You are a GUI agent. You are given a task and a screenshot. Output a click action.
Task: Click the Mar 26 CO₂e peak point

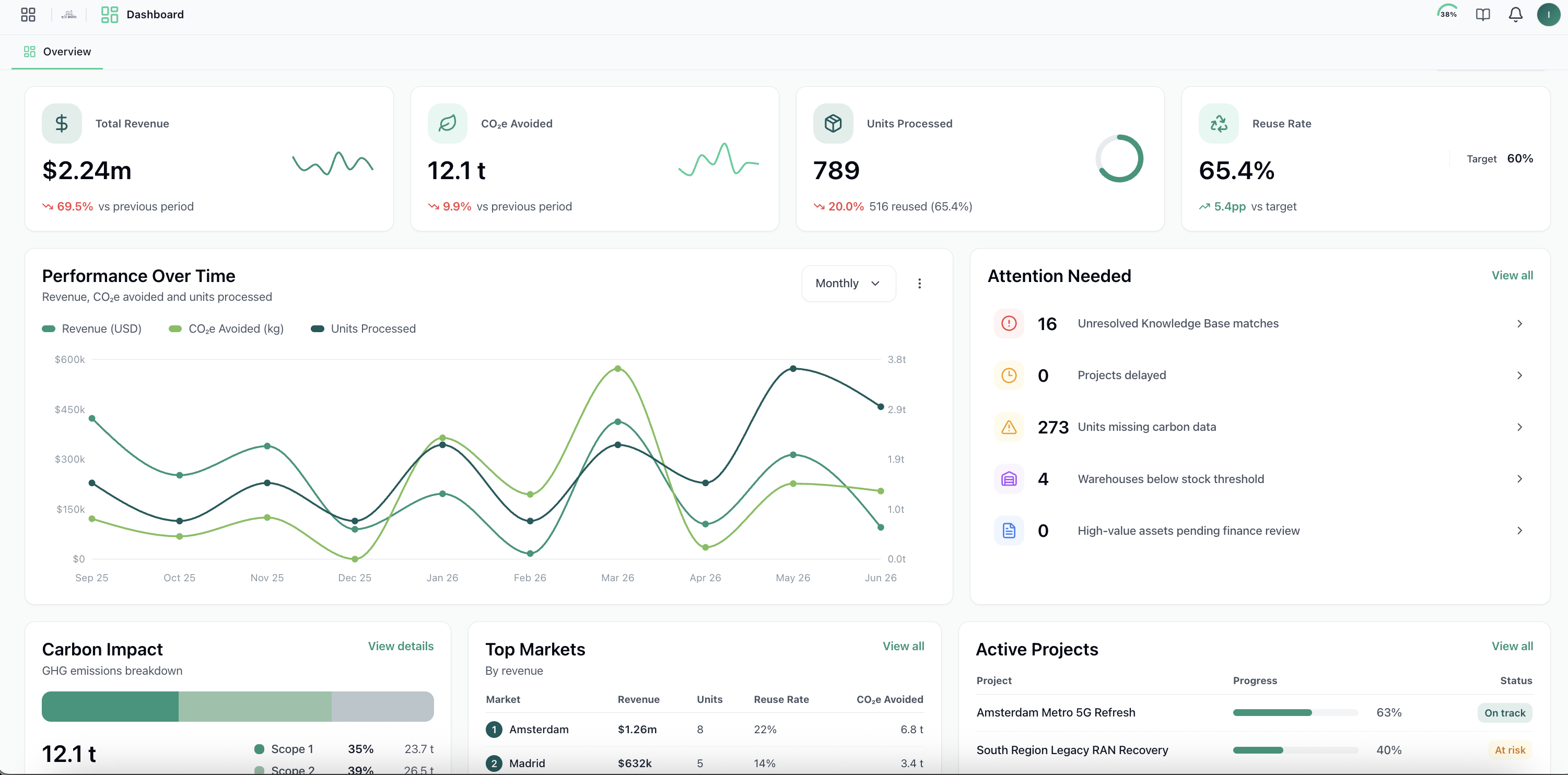click(x=618, y=369)
